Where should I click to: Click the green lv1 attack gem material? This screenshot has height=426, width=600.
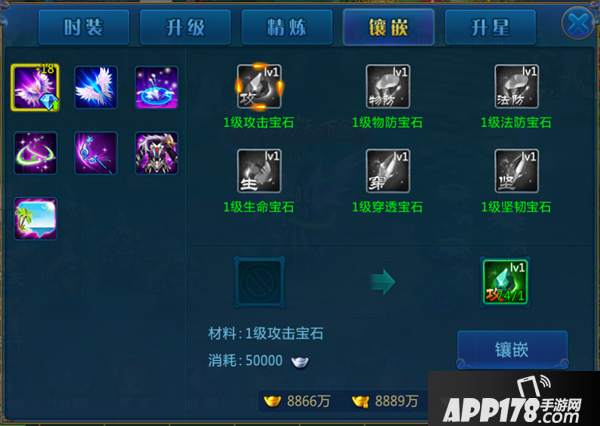pyautogui.click(x=505, y=282)
